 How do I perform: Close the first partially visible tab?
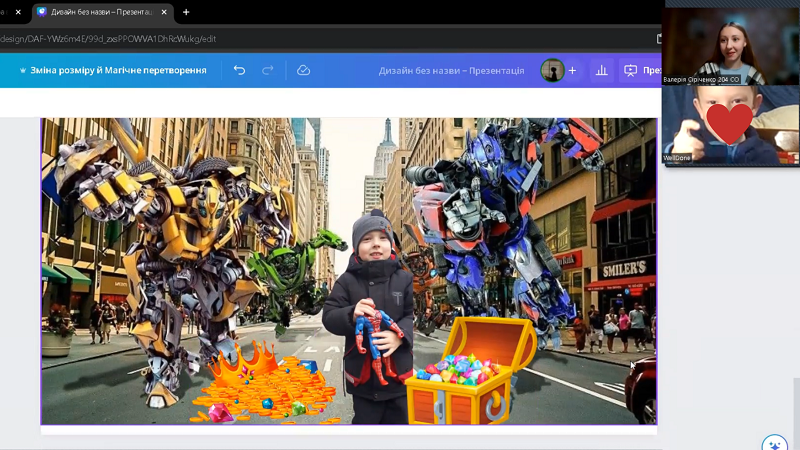click(x=18, y=12)
